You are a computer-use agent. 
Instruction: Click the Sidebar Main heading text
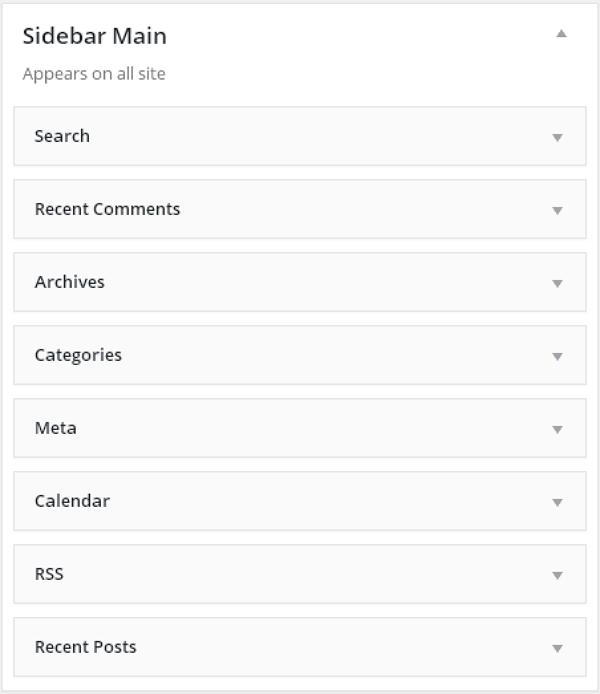coord(94,36)
